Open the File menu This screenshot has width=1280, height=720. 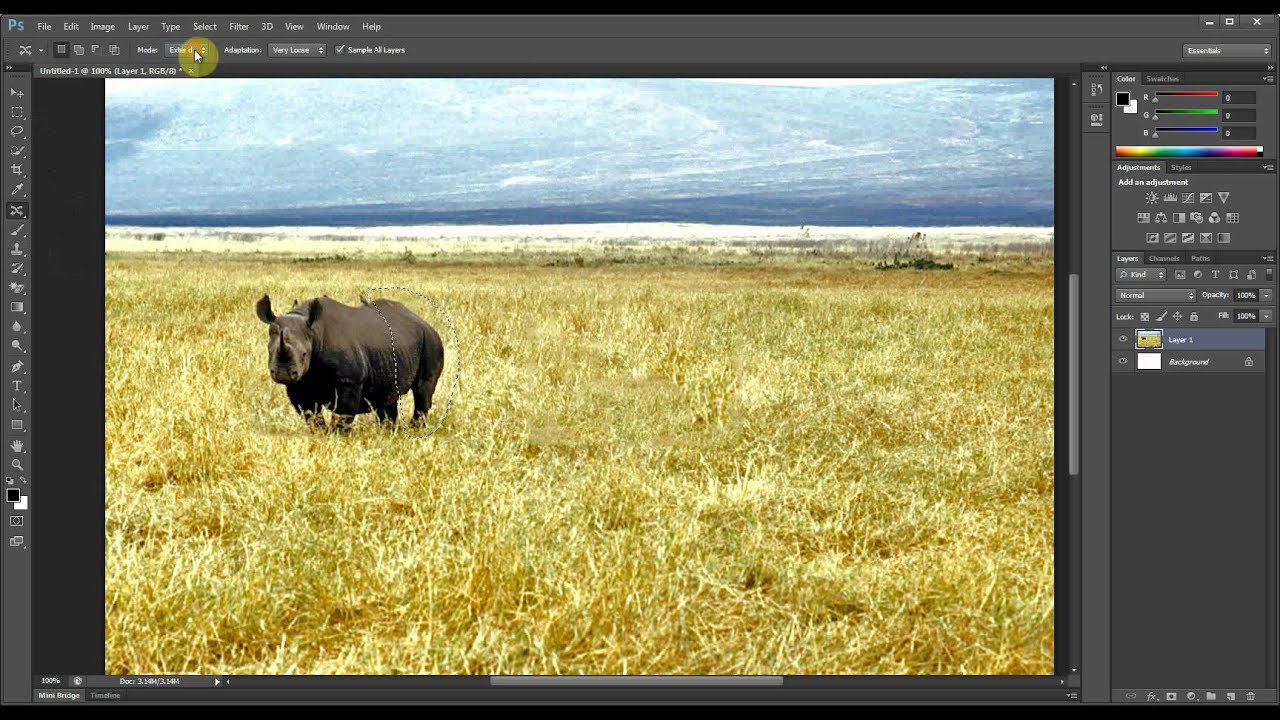click(x=44, y=27)
